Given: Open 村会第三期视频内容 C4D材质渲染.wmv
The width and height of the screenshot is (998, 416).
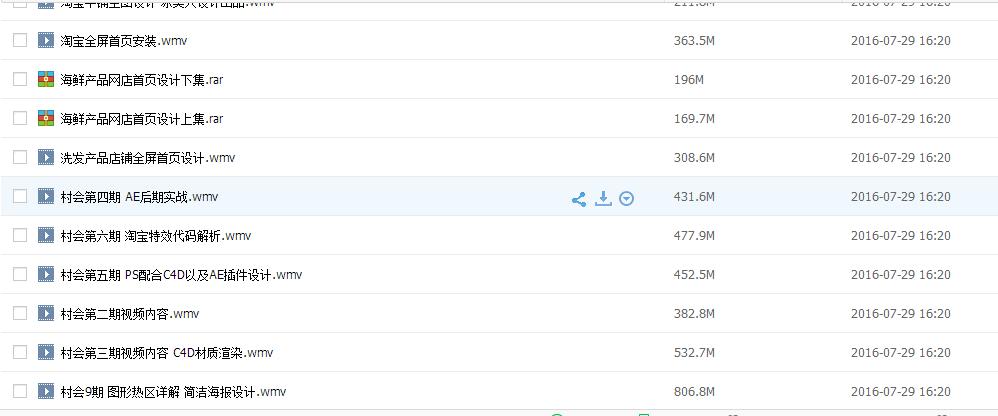Looking at the screenshot, I should (x=167, y=352).
